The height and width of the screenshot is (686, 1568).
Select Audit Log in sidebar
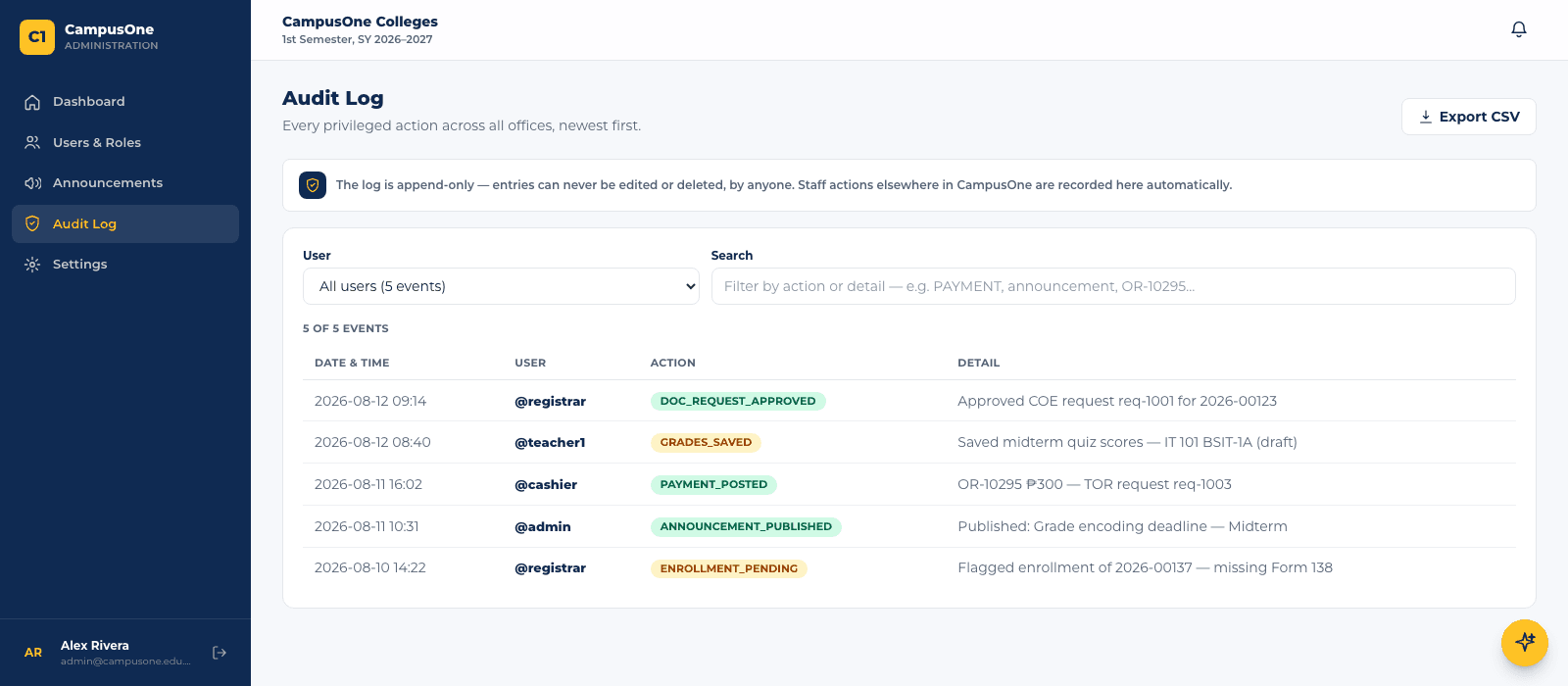125,223
